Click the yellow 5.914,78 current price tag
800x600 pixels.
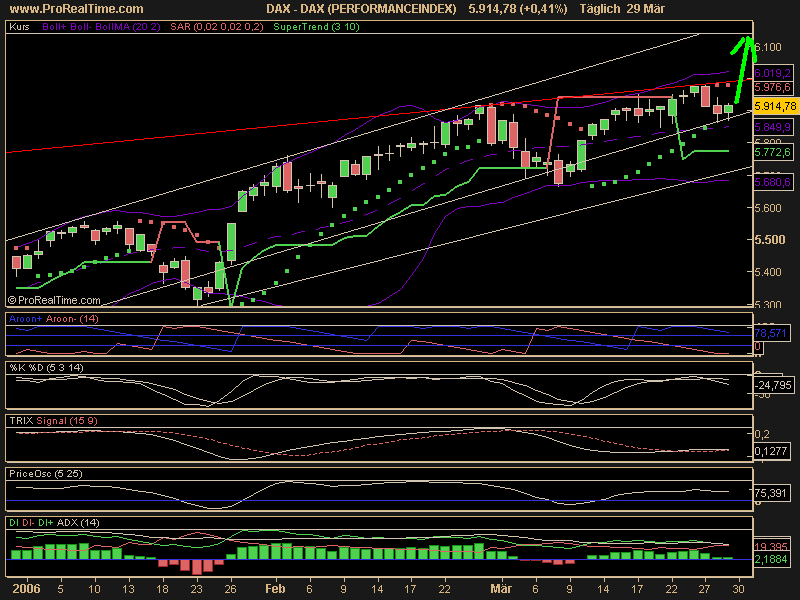[776, 106]
